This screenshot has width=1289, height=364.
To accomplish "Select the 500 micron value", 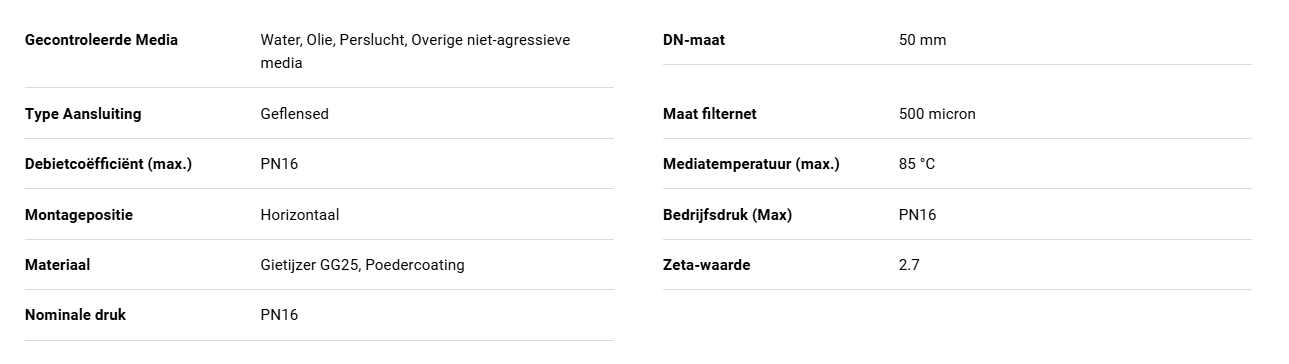I will coord(937,114).
